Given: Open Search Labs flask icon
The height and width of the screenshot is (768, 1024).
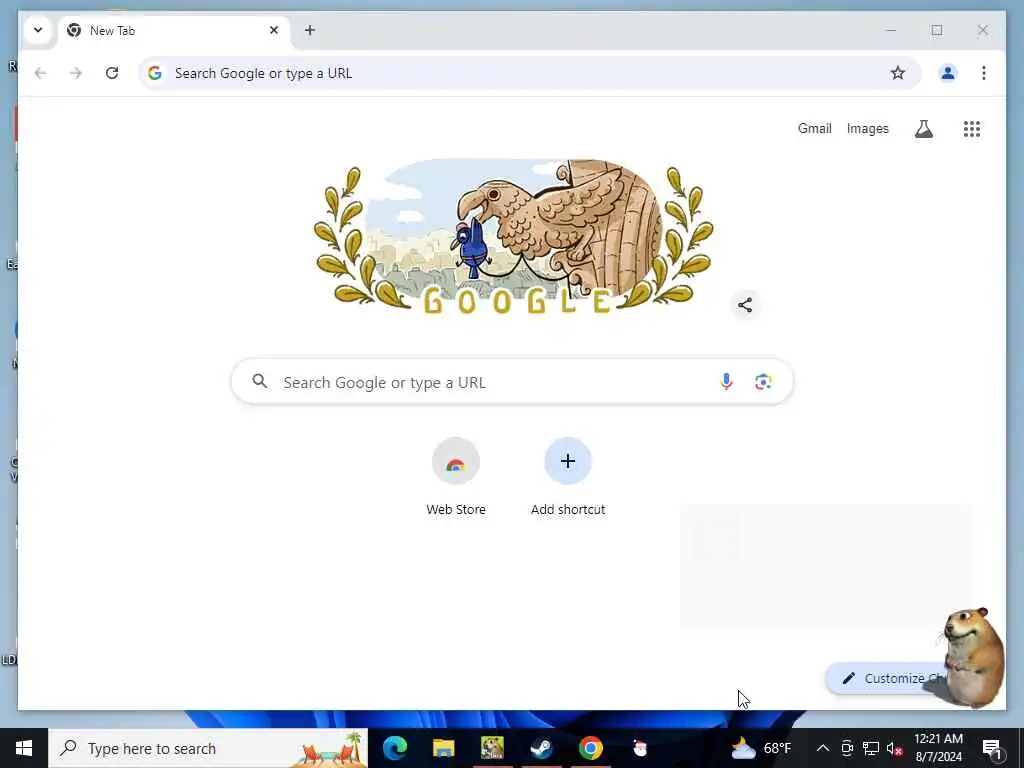Looking at the screenshot, I should pyautogui.click(x=923, y=129).
